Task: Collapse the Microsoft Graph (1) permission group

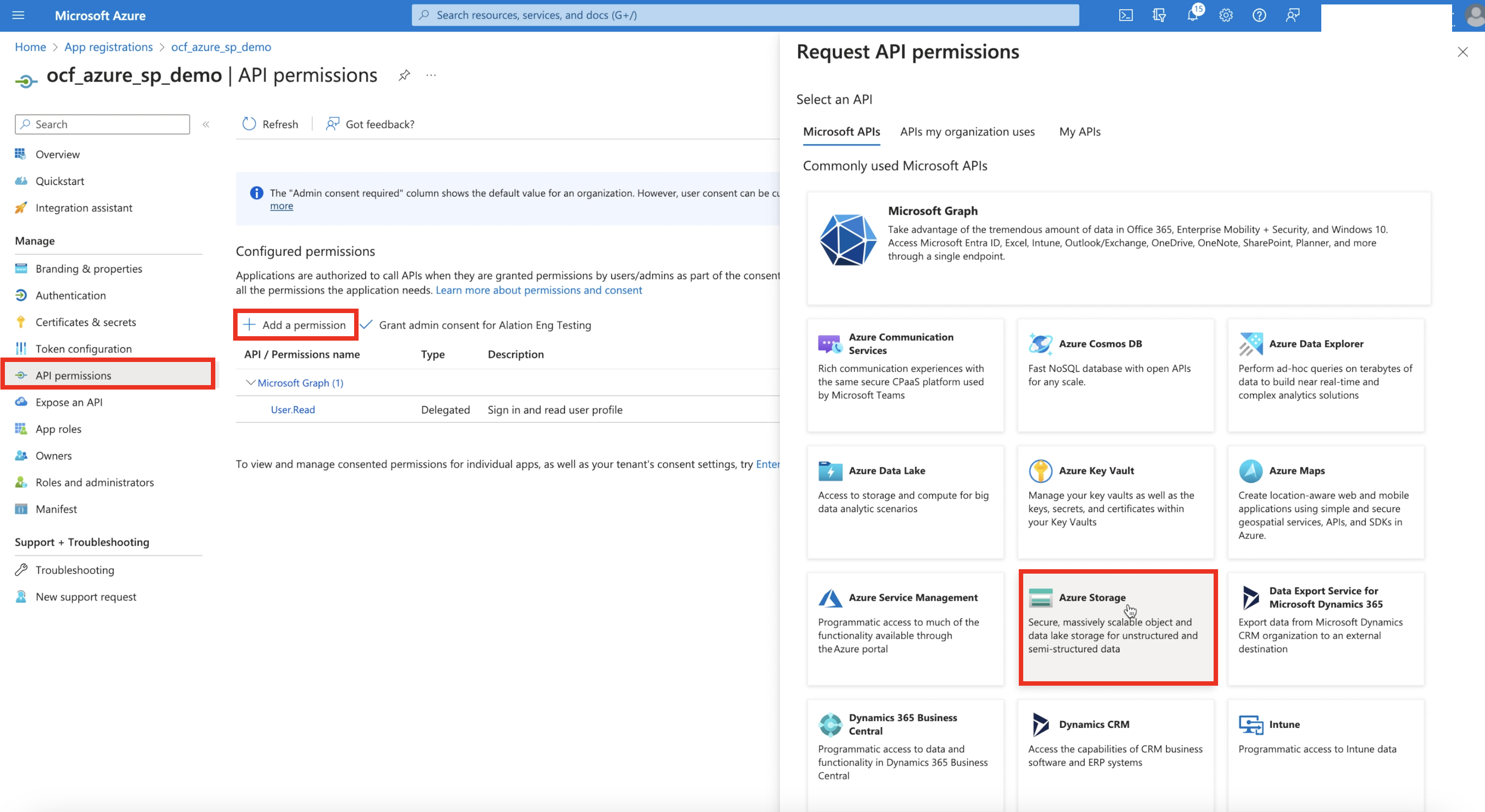Action: [250, 383]
